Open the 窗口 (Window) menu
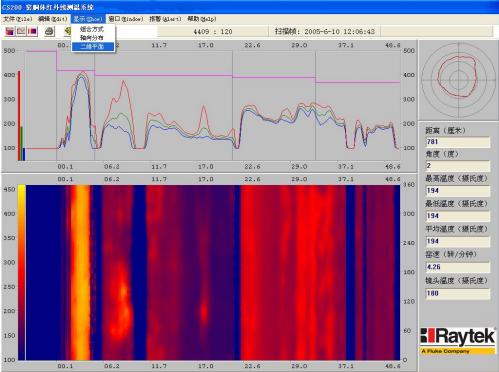Screen dimensions: 499x372 coord(126,19)
